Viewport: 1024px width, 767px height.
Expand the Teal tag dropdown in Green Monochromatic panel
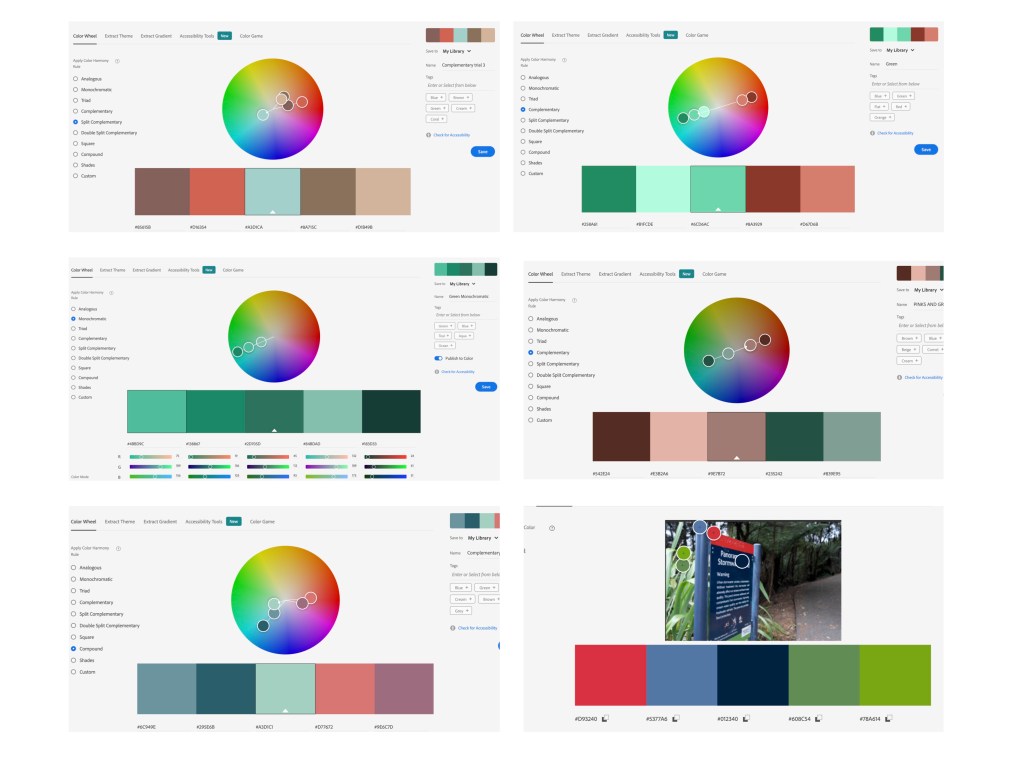click(x=443, y=335)
